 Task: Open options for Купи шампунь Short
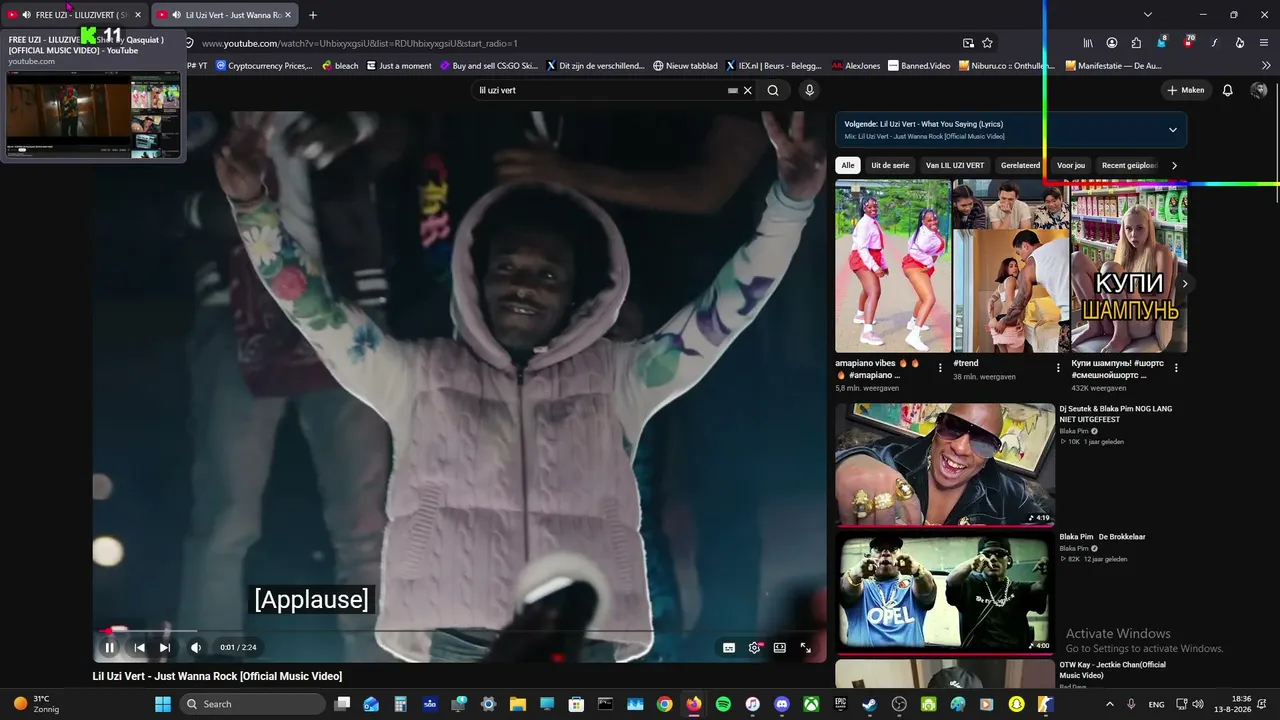1176,368
